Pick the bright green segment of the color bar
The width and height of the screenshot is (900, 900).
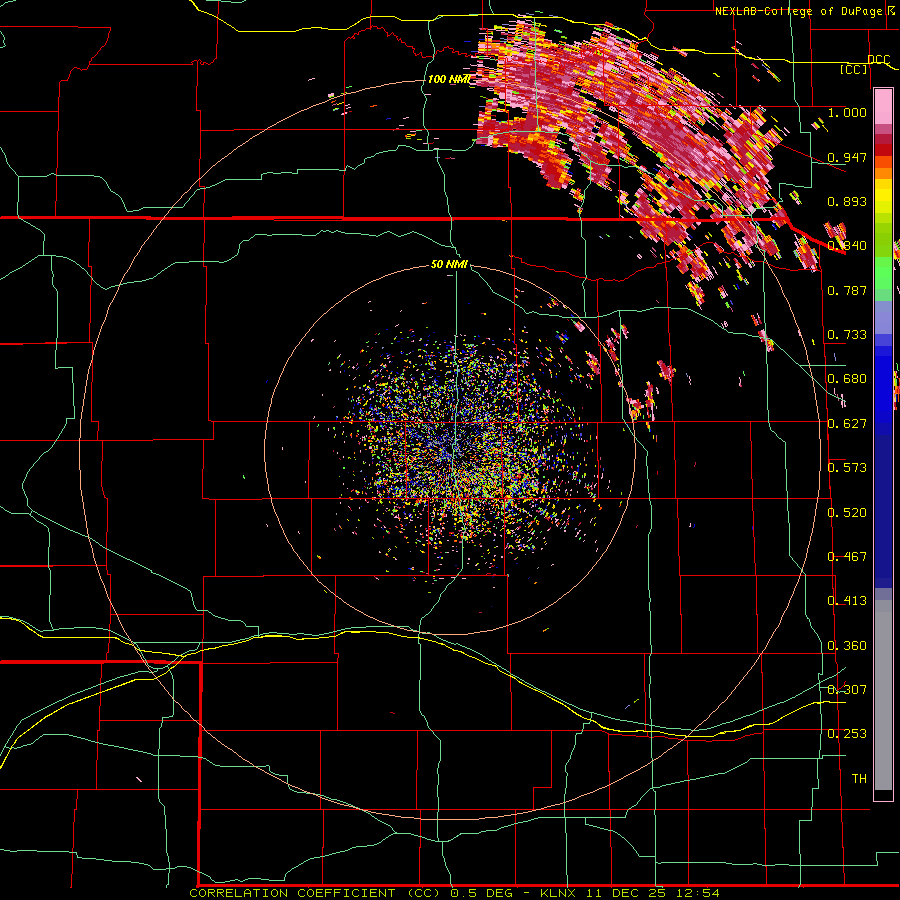(x=883, y=273)
